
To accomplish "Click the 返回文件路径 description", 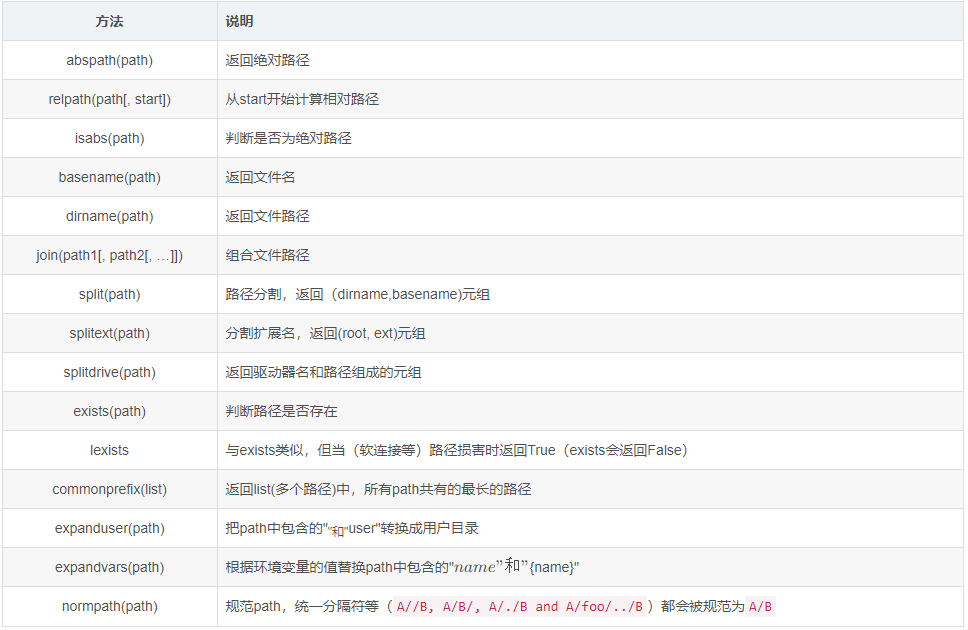I will [267, 216].
